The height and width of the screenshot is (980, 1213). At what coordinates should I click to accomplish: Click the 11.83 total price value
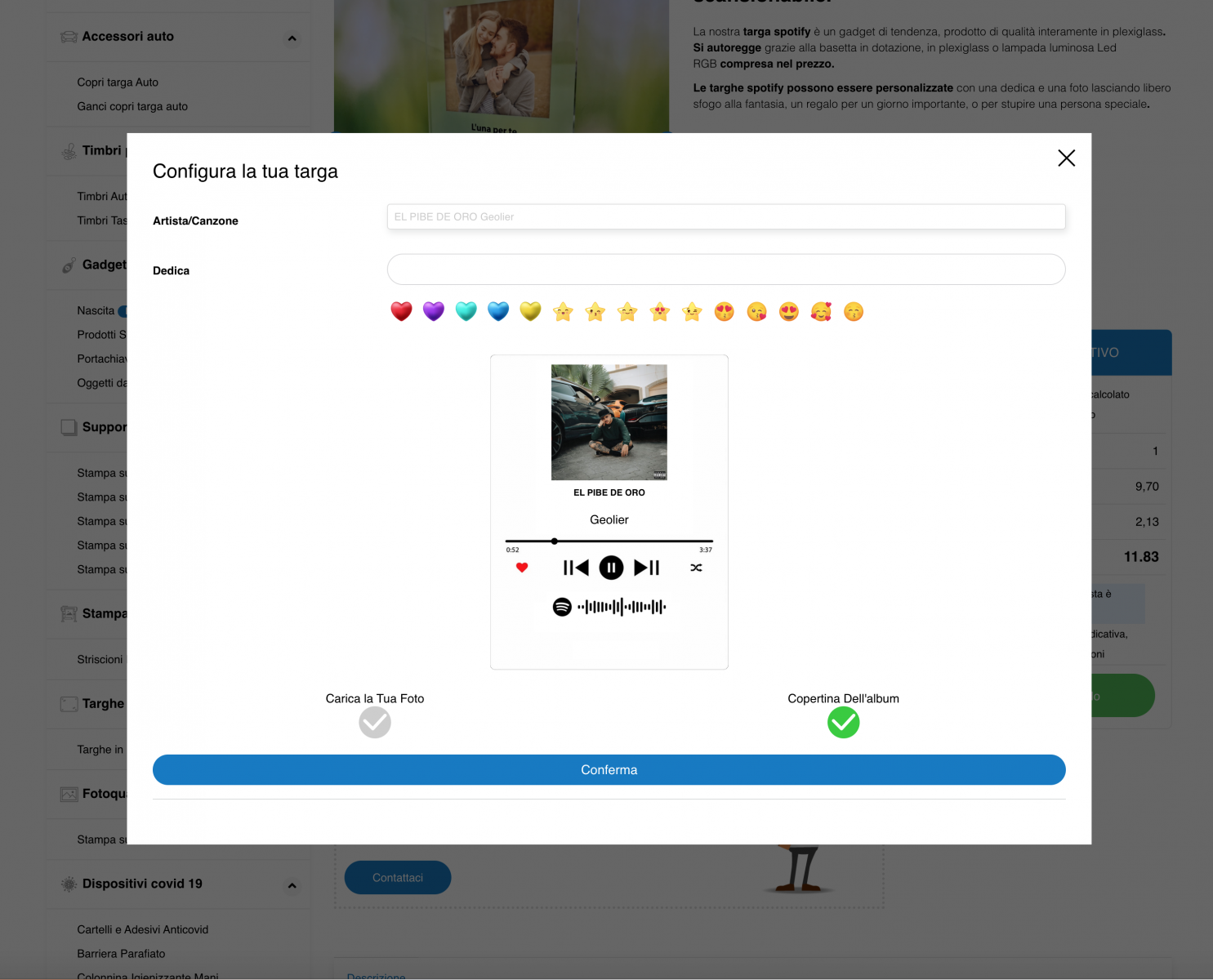pyautogui.click(x=1141, y=557)
